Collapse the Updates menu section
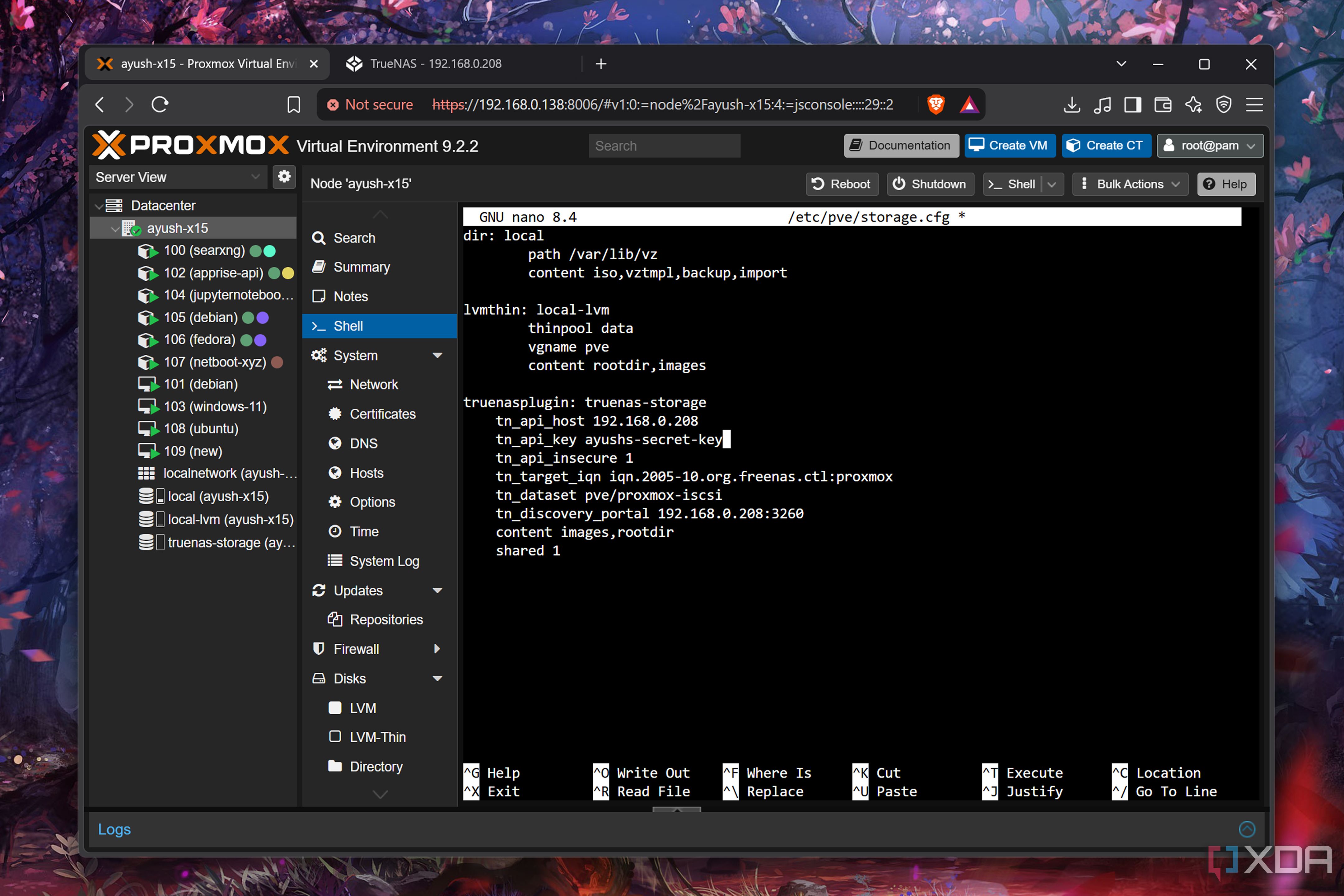1344x896 pixels. (437, 590)
